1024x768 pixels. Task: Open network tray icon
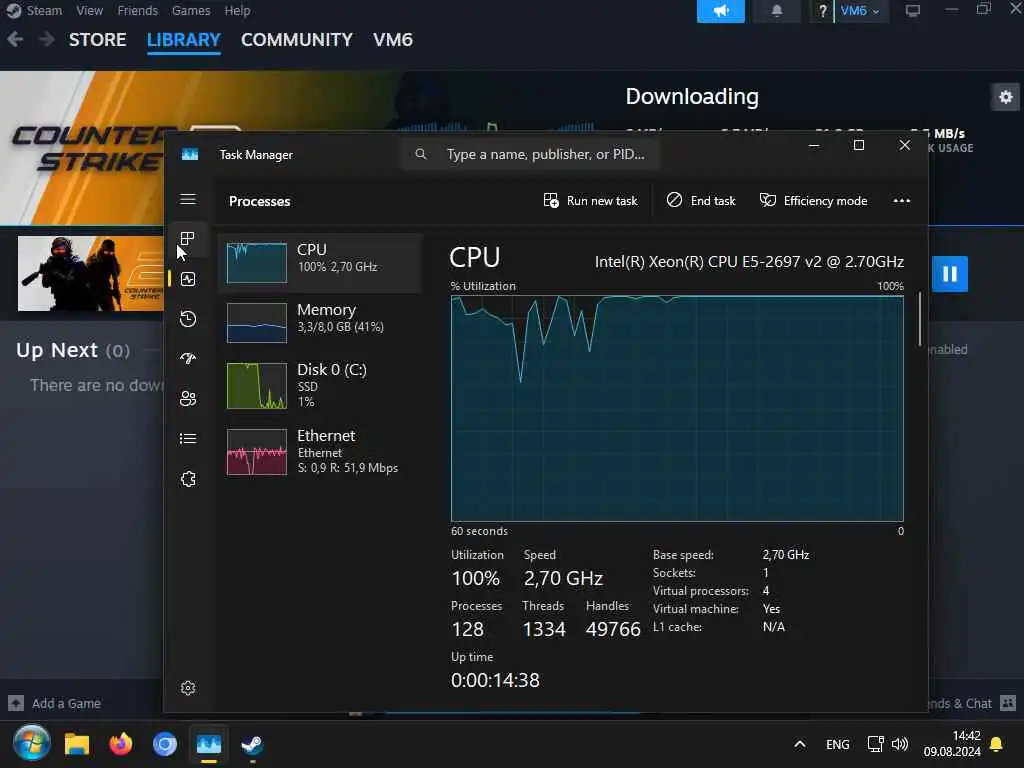click(x=875, y=744)
